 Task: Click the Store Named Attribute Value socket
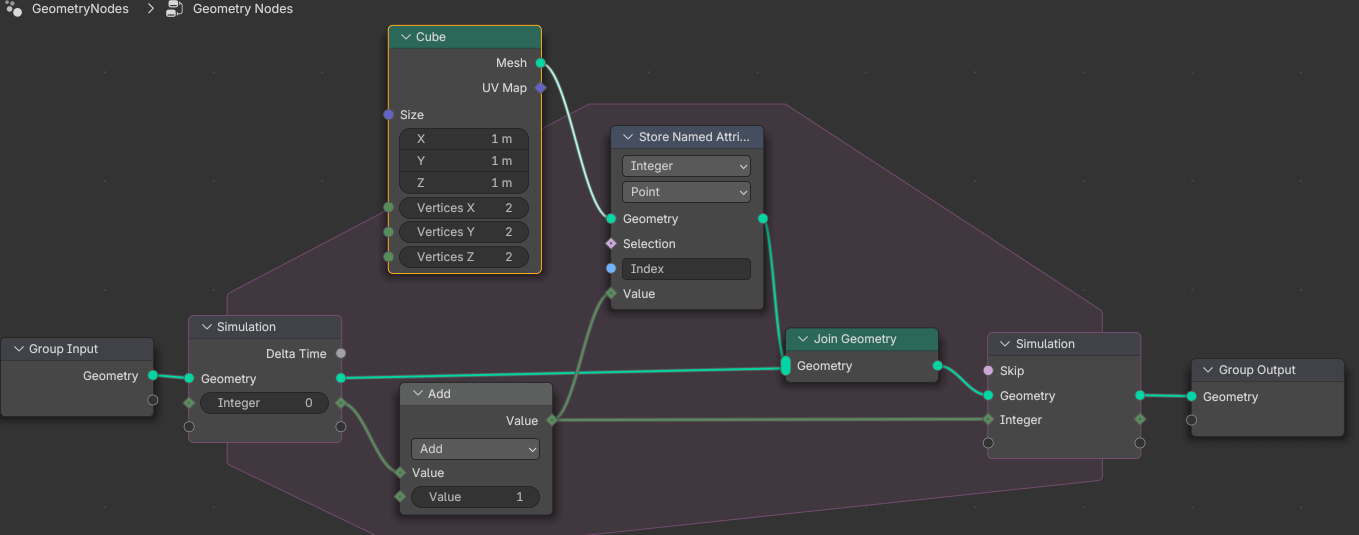[x=611, y=294]
